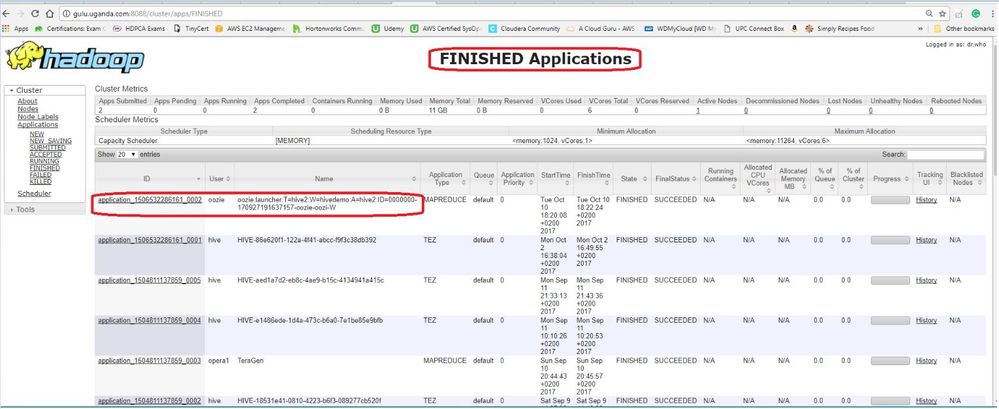Viewport: 999px width, 409px height.
Task: Sort the table by StartTime column
Action: coord(556,179)
